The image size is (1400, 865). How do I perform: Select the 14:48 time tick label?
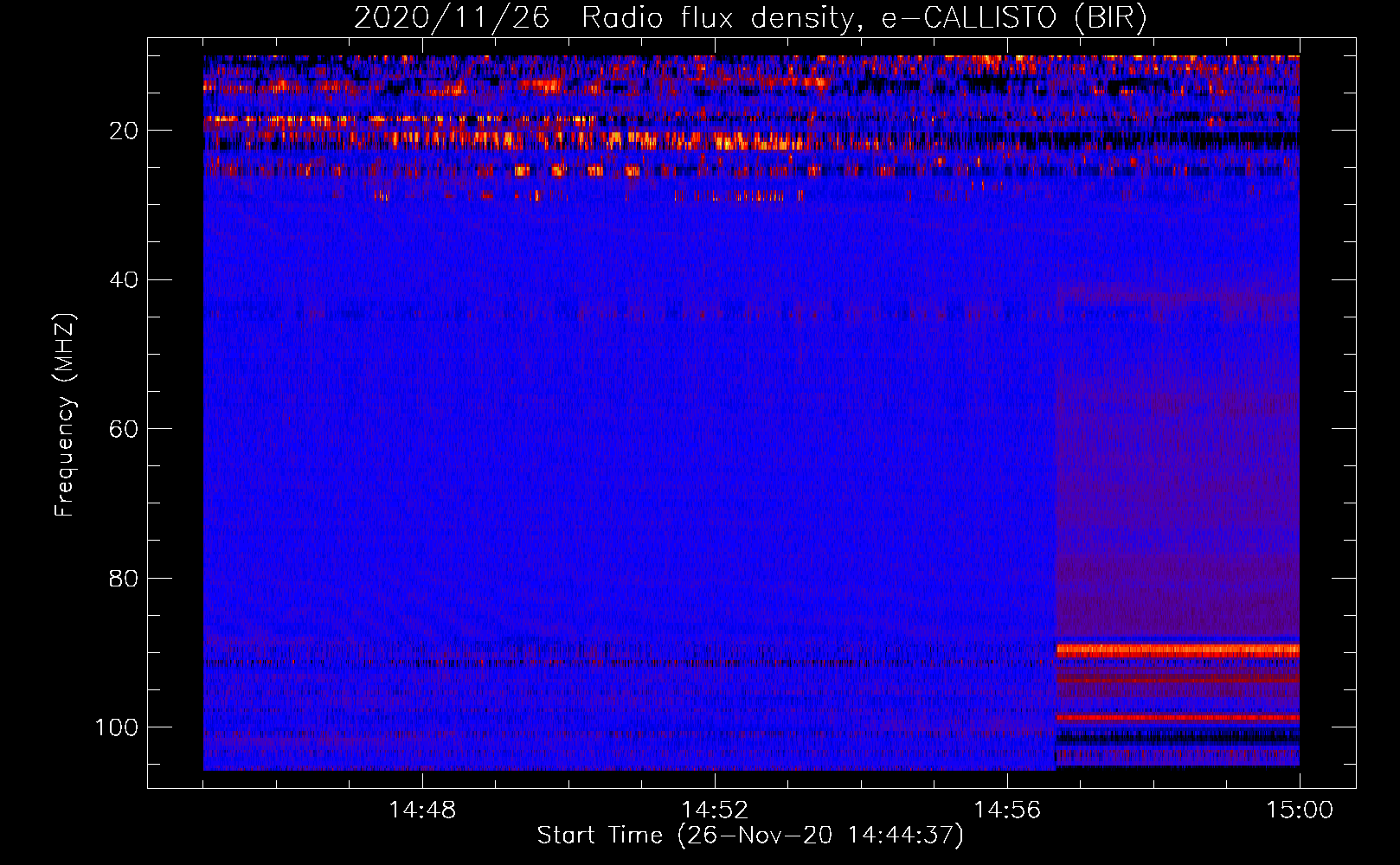tap(422, 811)
